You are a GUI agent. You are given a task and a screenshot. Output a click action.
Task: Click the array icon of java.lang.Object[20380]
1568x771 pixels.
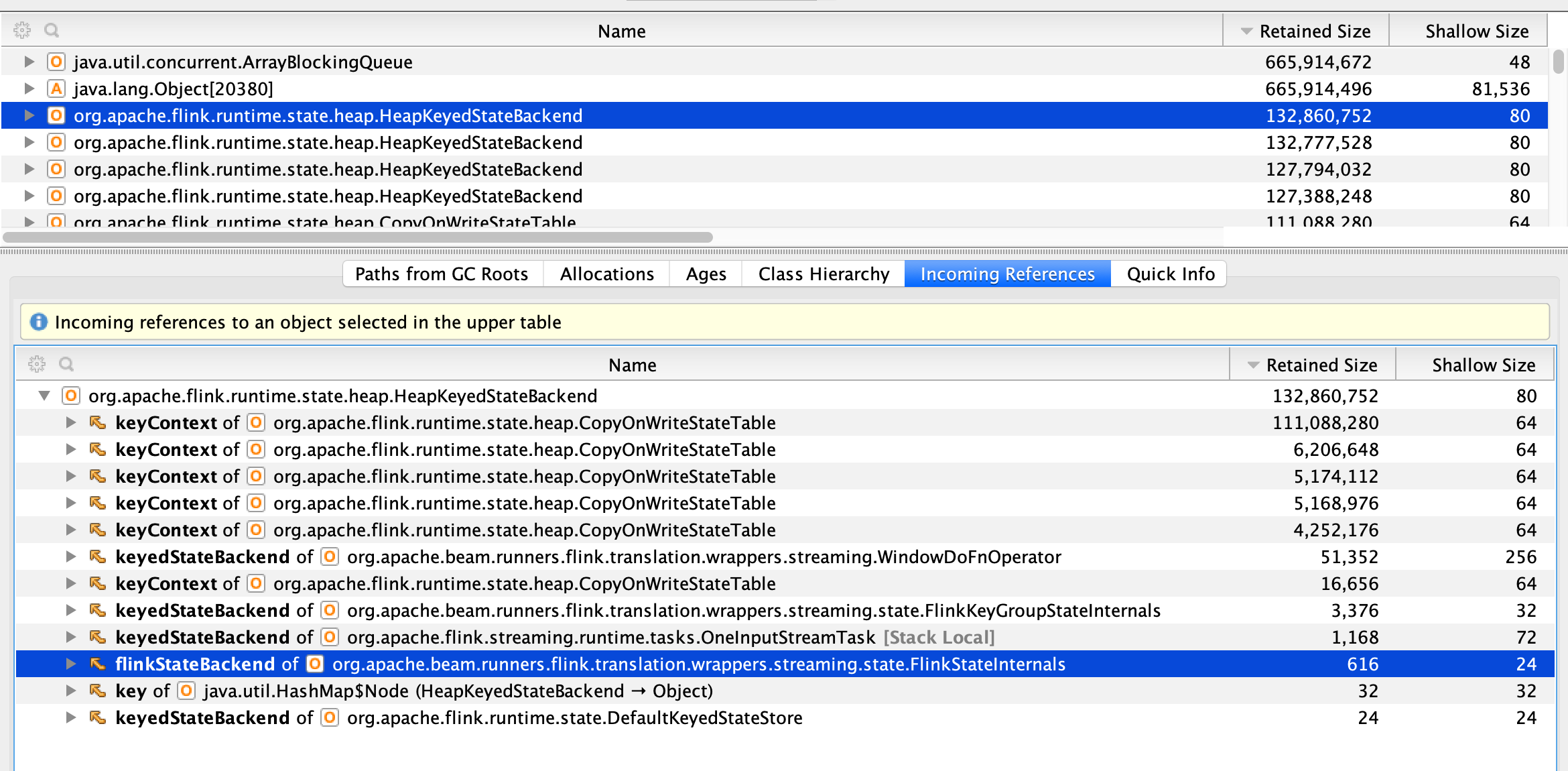[x=56, y=88]
